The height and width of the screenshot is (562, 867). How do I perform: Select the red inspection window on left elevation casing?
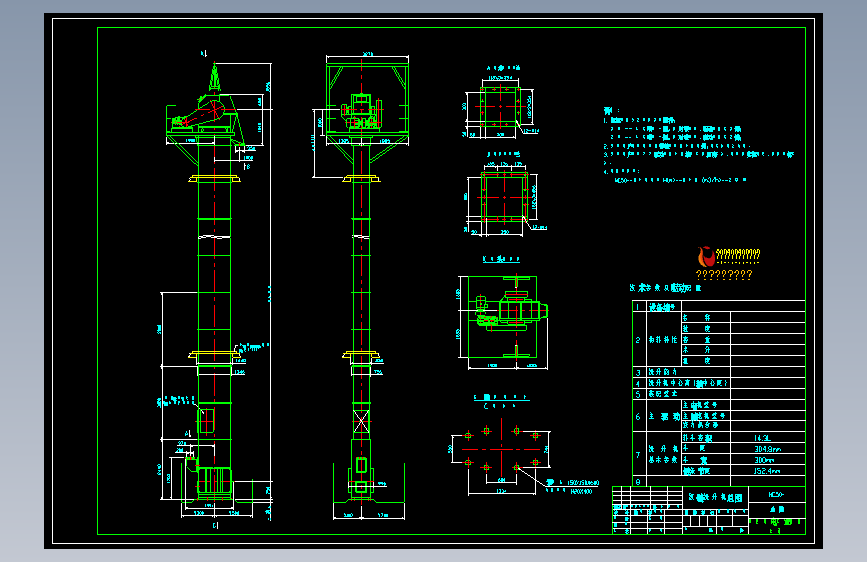coord(207,421)
